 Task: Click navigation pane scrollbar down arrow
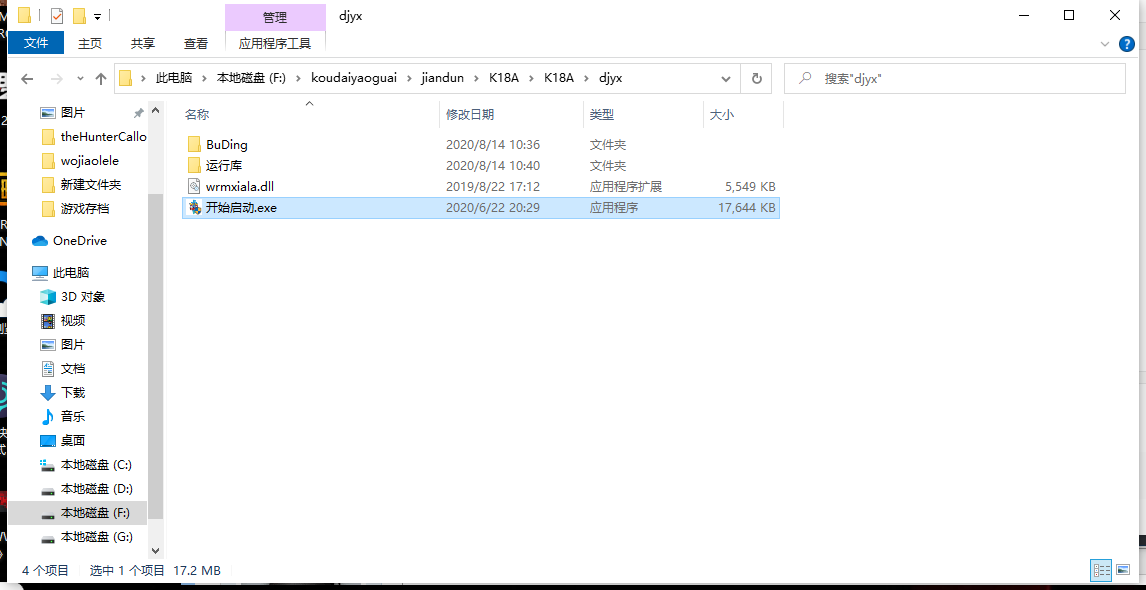156,551
